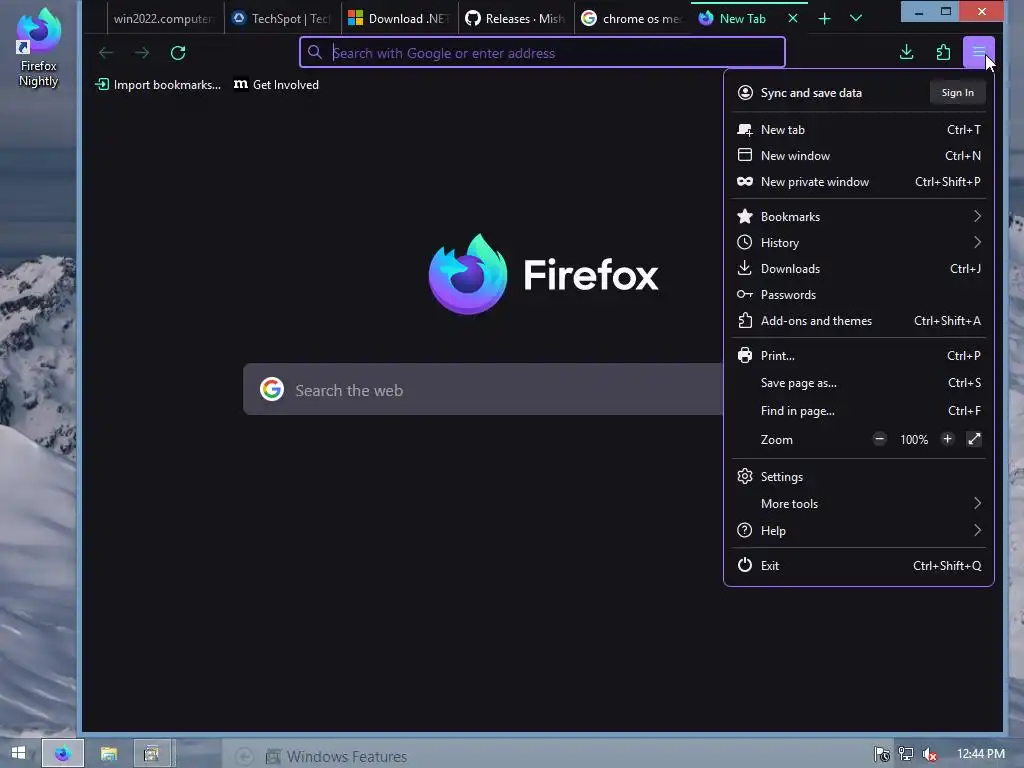Switch to GitHub Releases tab
1024x768 pixels.
pos(516,19)
